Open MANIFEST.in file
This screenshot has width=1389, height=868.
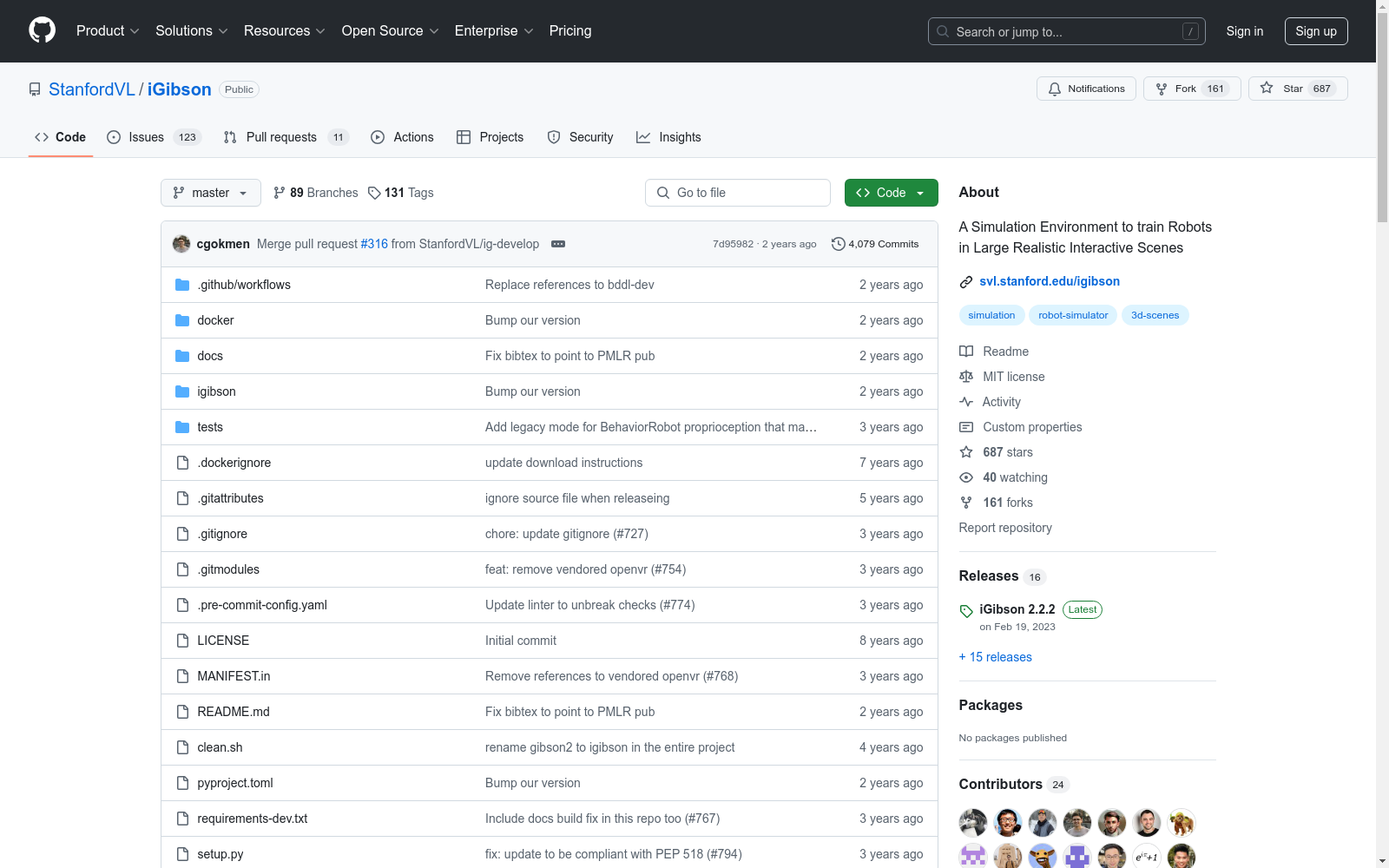coord(234,676)
